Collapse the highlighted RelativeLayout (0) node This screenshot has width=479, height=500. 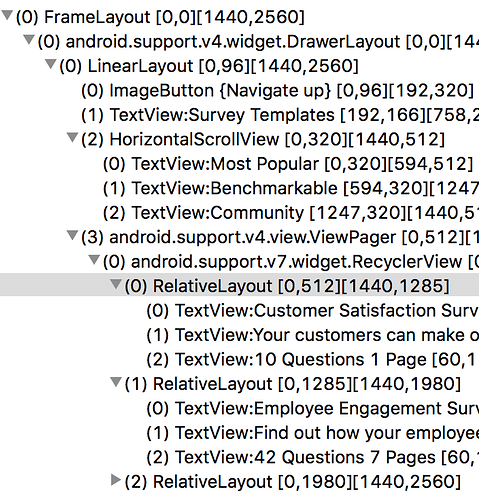point(116,284)
